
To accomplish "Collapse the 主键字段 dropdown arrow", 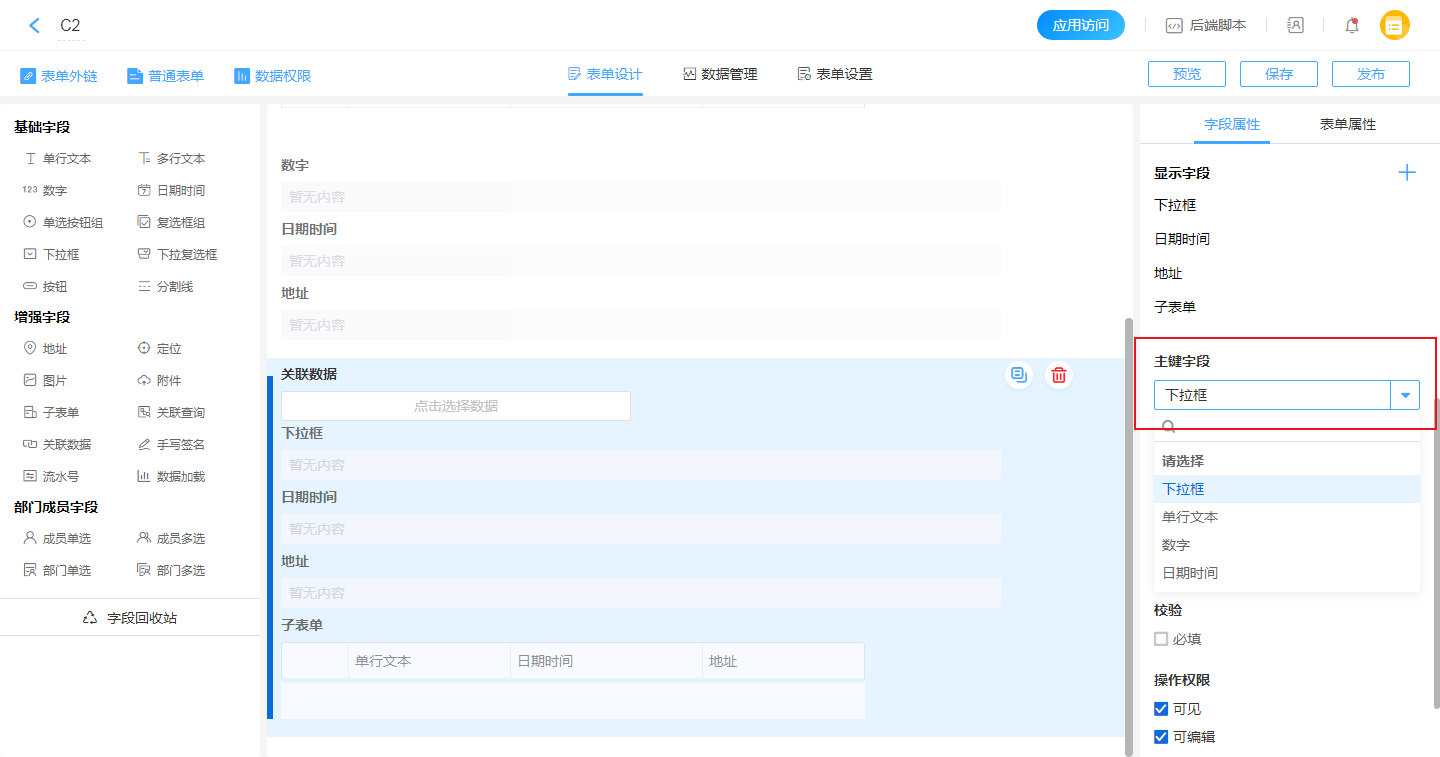I will click(1405, 395).
